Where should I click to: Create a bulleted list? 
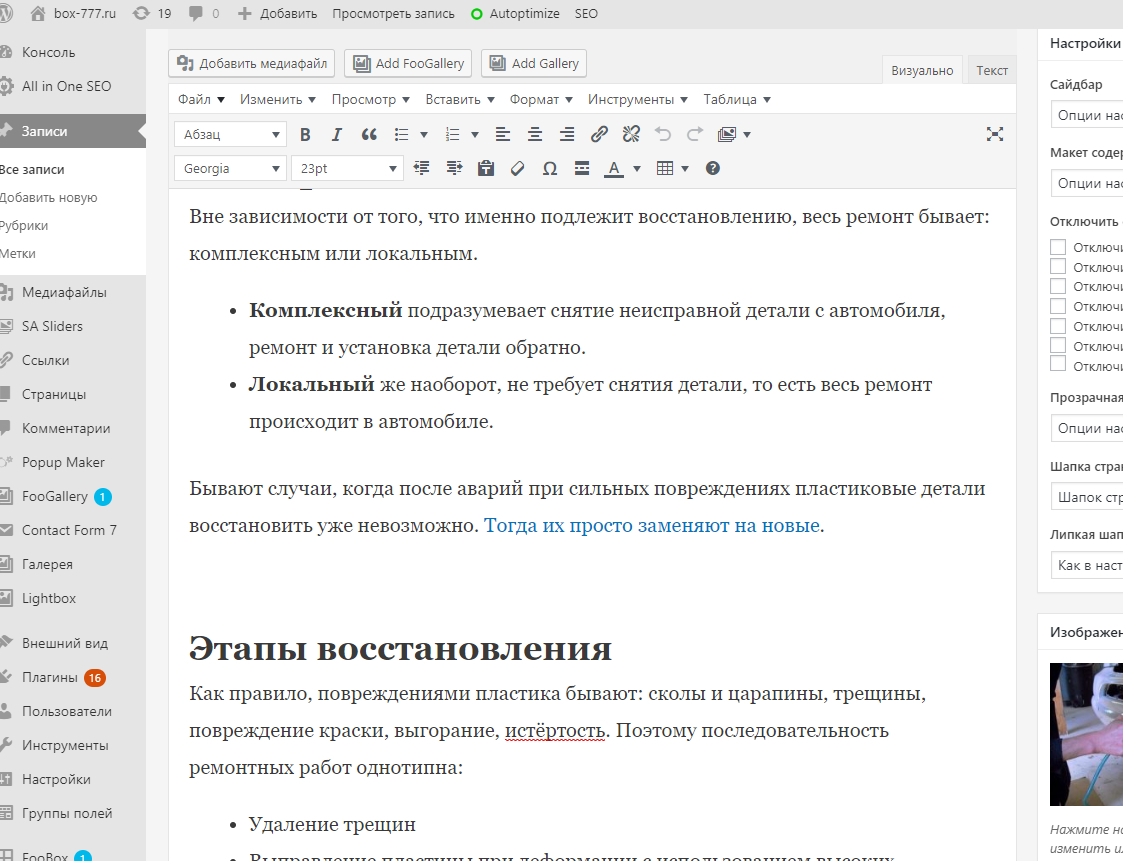pyautogui.click(x=401, y=134)
